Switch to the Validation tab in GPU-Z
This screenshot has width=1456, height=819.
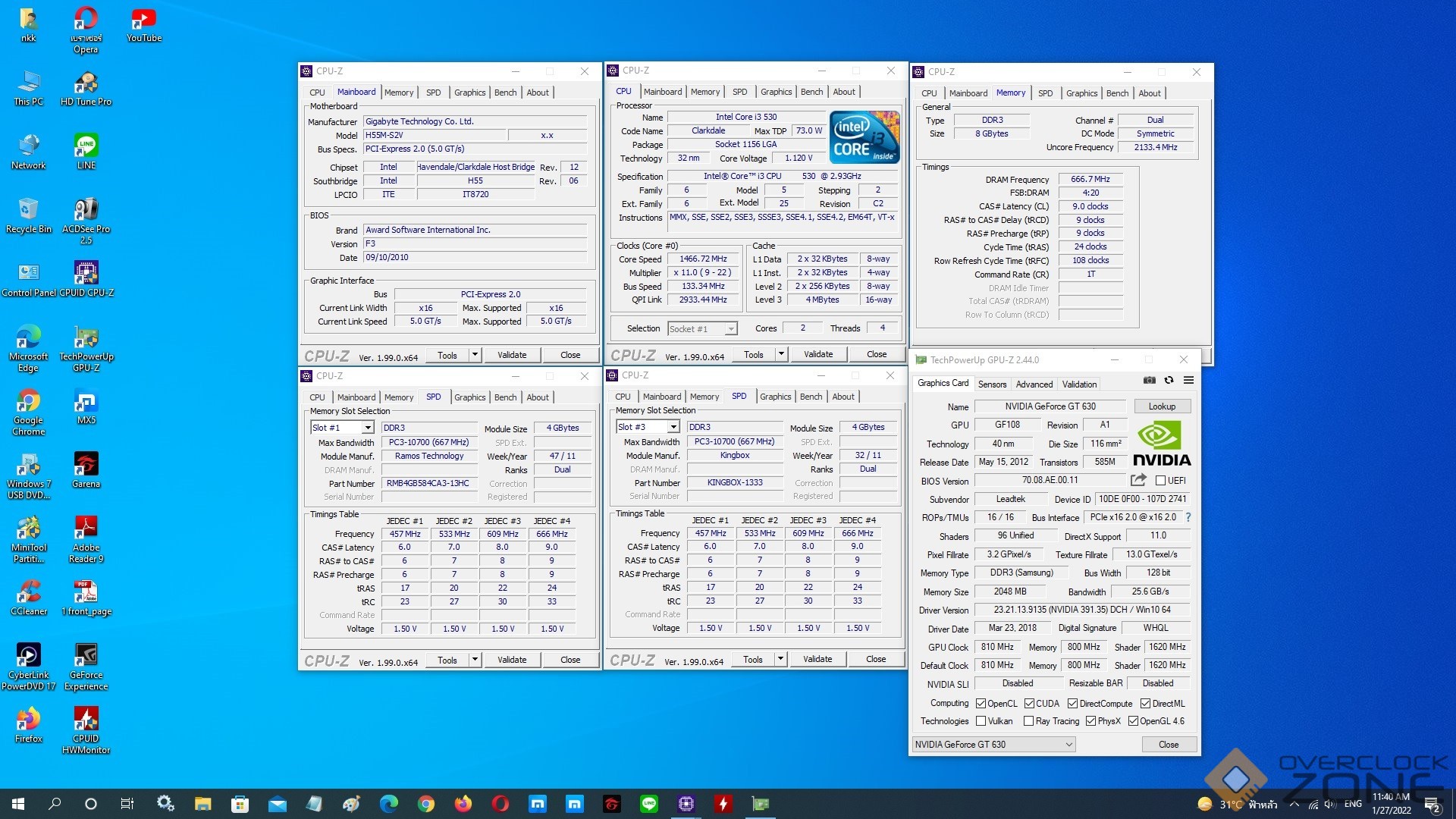tap(1079, 384)
